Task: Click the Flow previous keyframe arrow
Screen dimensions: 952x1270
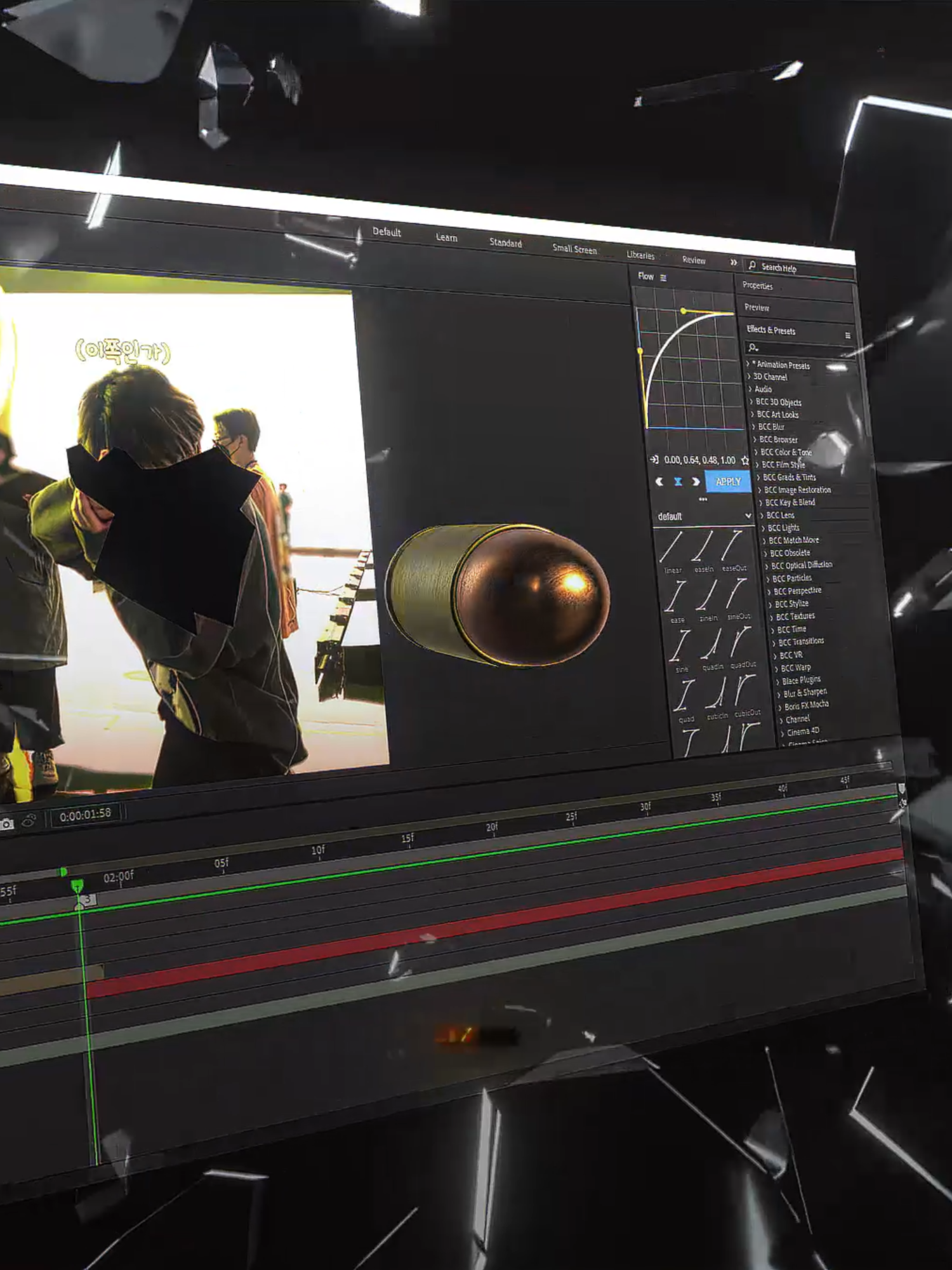Action: (659, 481)
